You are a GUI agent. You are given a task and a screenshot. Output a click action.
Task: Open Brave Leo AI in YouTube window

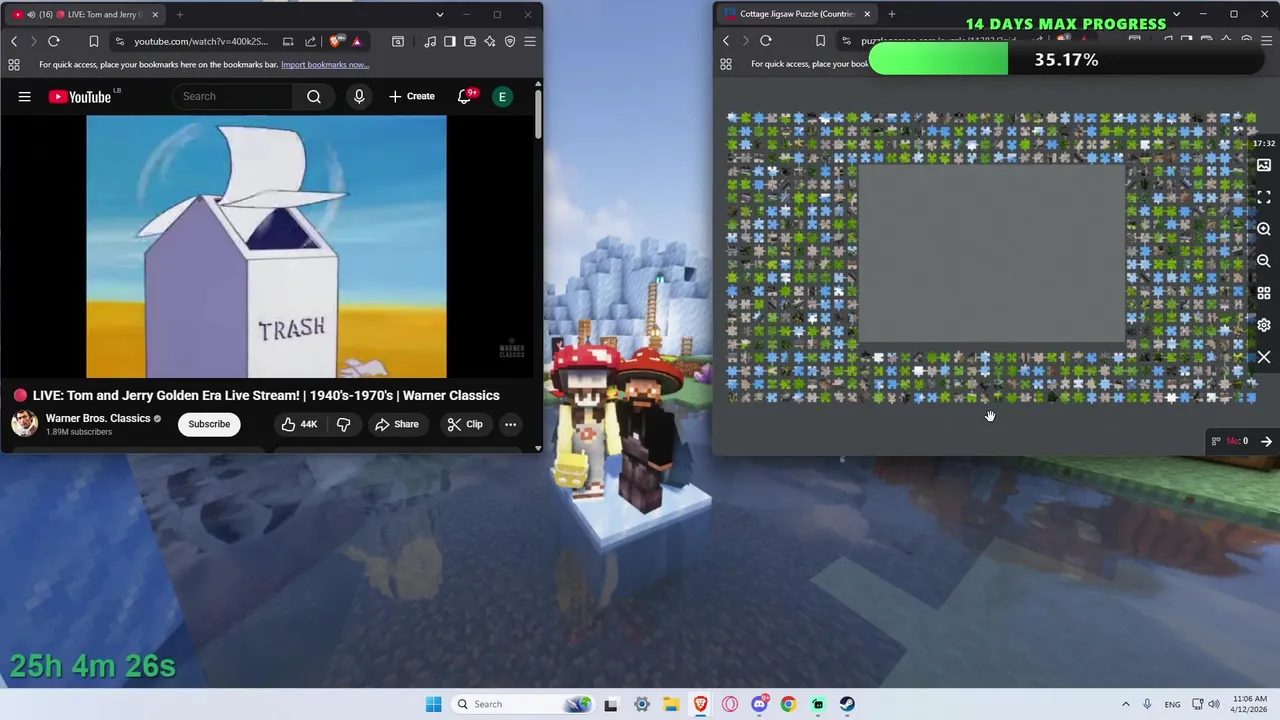click(490, 41)
